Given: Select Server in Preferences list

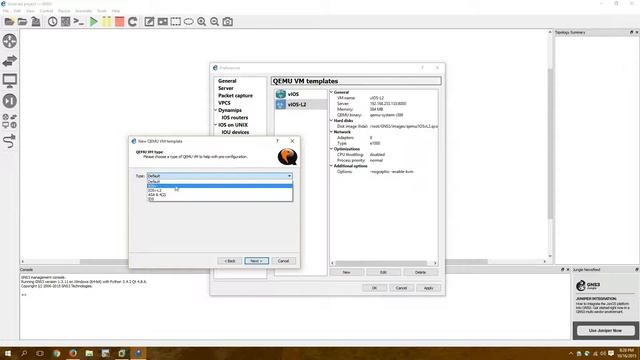Looking at the screenshot, I should [226, 88].
